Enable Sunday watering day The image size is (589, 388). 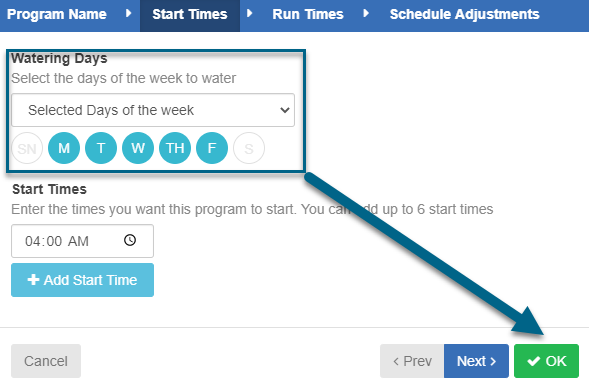27,148
